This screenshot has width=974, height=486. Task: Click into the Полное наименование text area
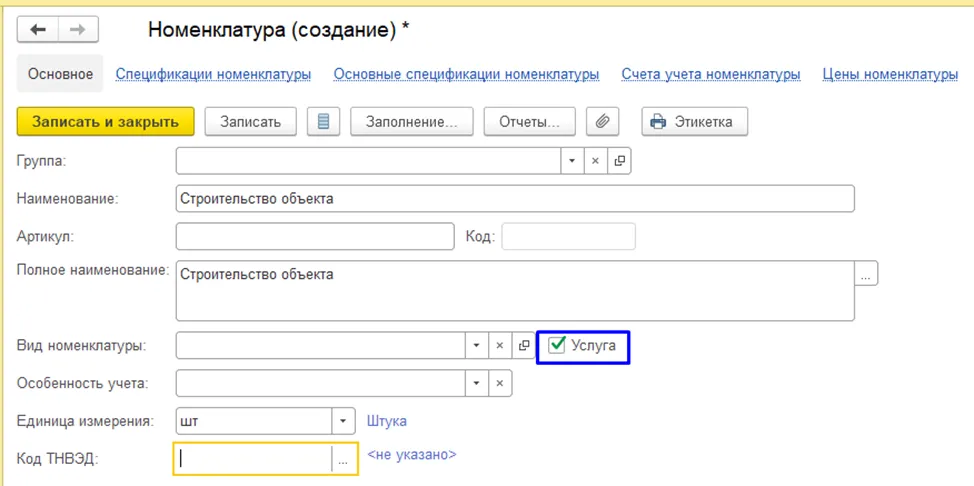(x=515, y=291)
